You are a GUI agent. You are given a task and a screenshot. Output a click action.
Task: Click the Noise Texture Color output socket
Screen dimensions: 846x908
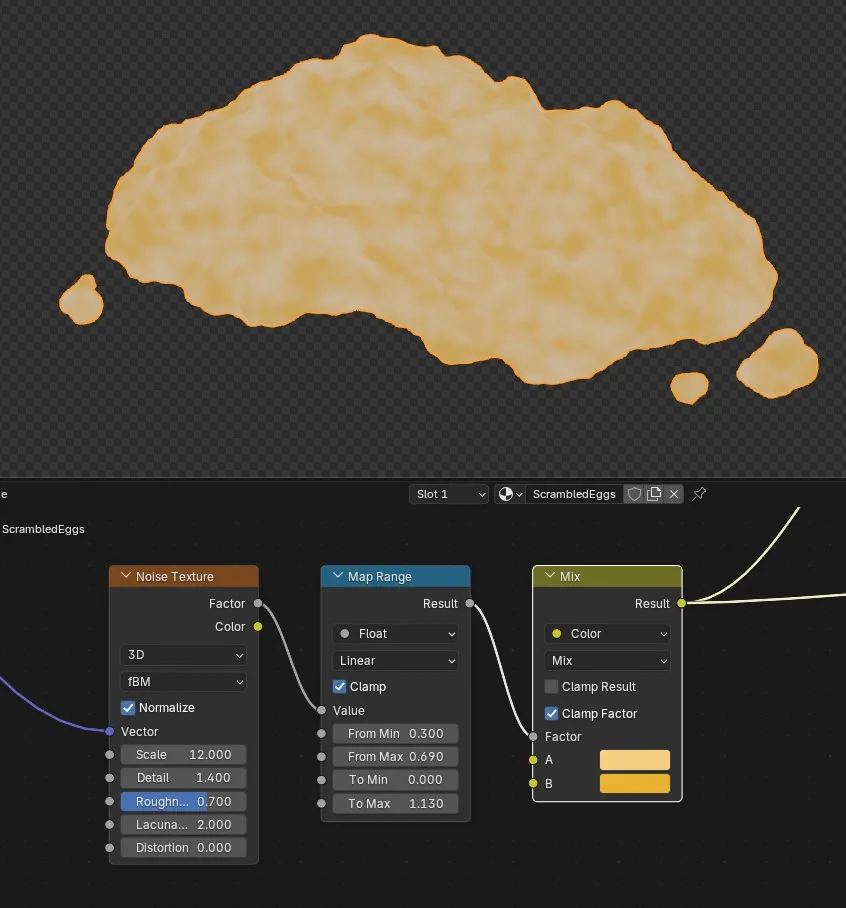258,627
